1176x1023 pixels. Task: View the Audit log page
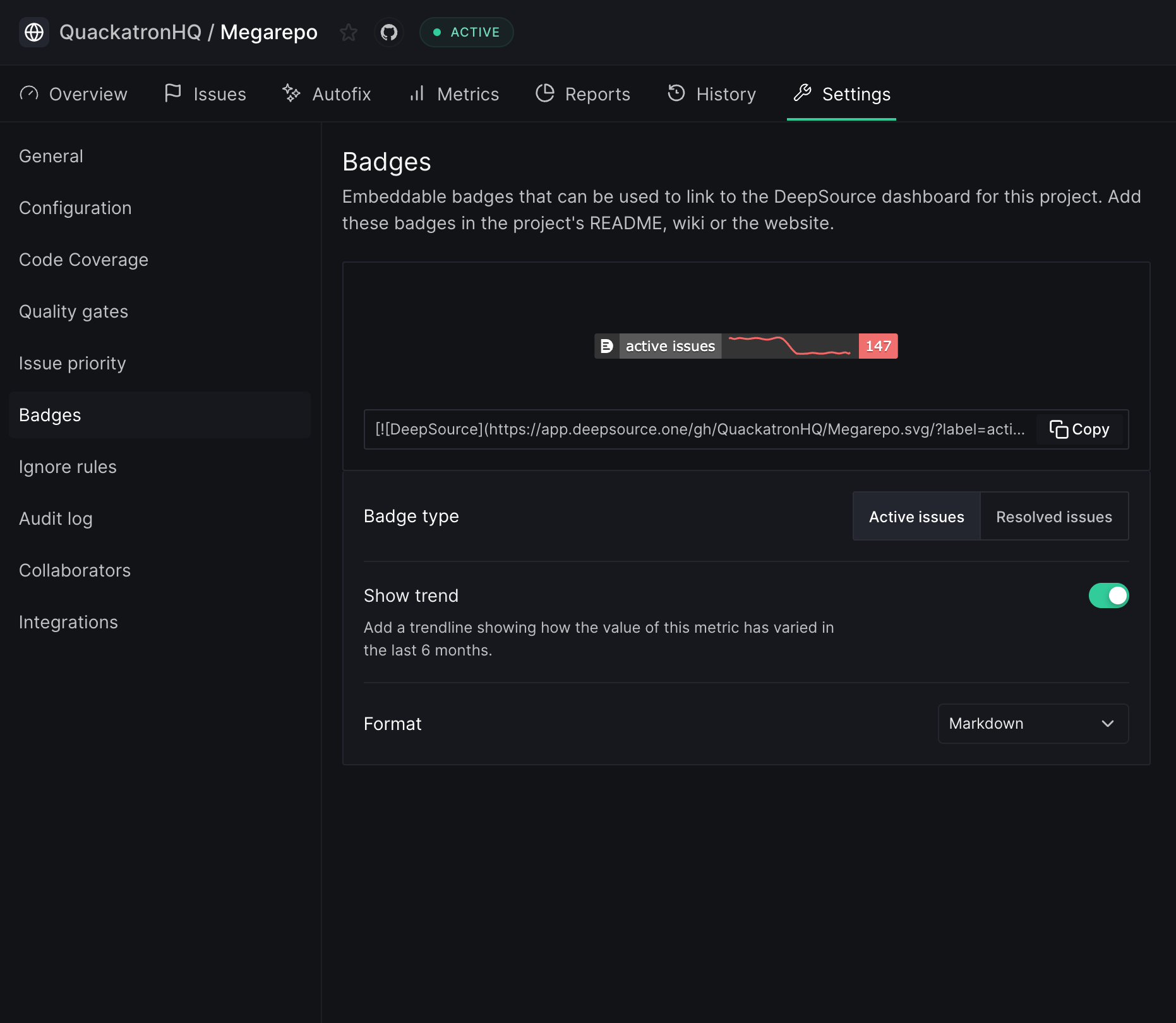click(x=160, y=518)
